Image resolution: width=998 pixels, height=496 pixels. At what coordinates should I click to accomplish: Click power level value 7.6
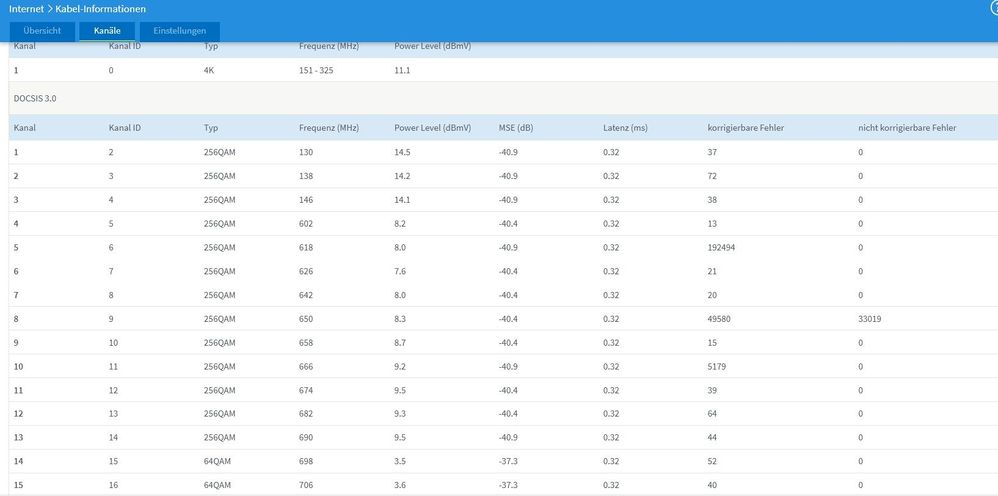(x=400, y=271)
